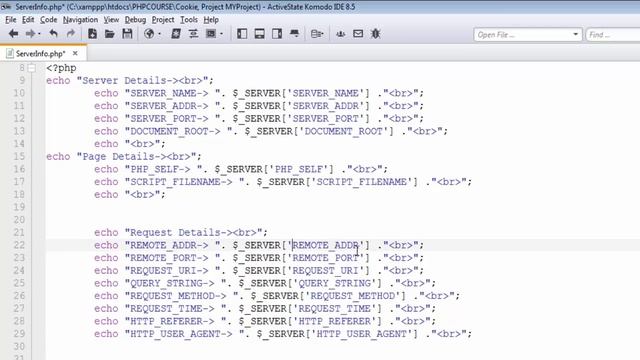Click the Forward navigation arrow
This screenshot has height=360, width=640.
pos(30,34)
